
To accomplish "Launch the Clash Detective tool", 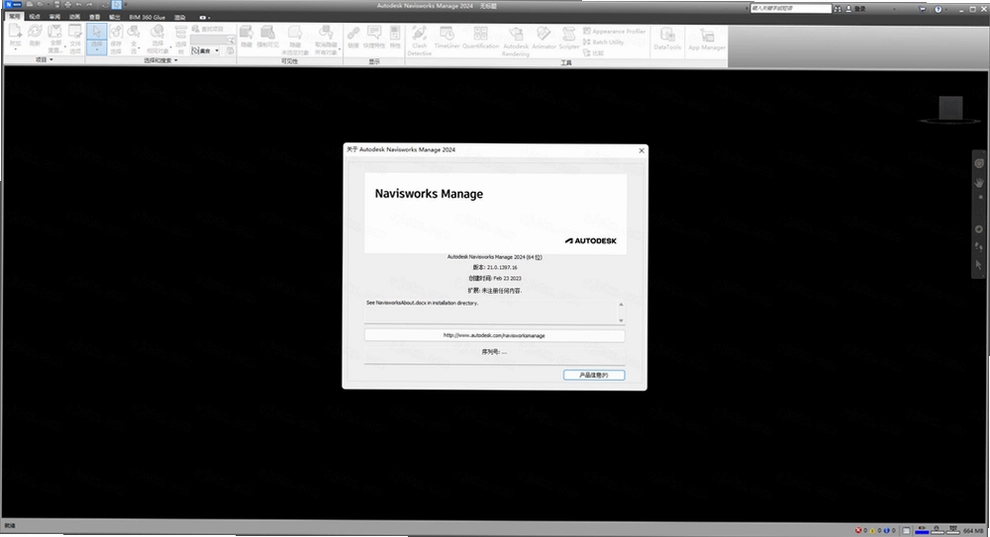I will tap(419, 40).
